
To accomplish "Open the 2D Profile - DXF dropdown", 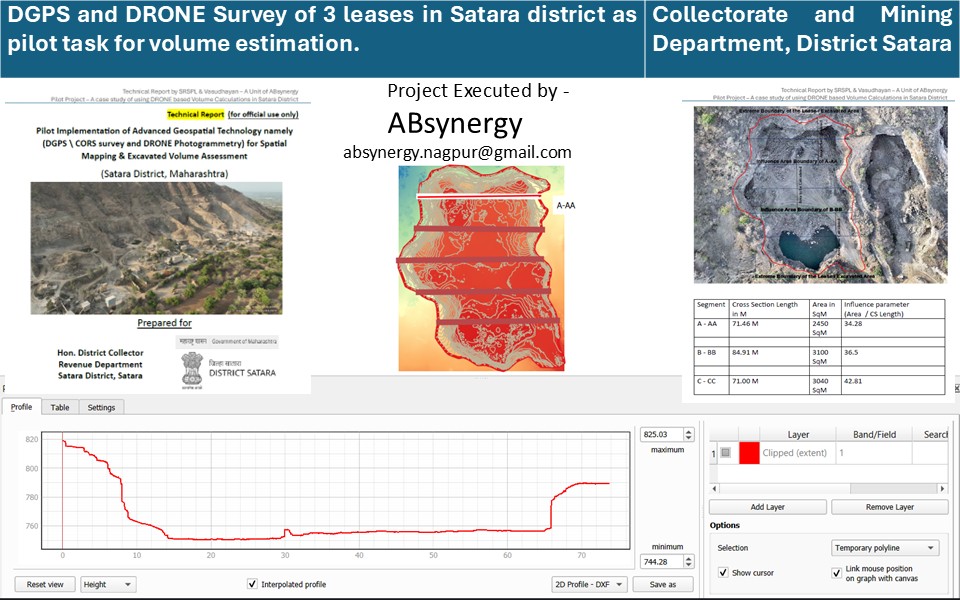I will [589, 584].
